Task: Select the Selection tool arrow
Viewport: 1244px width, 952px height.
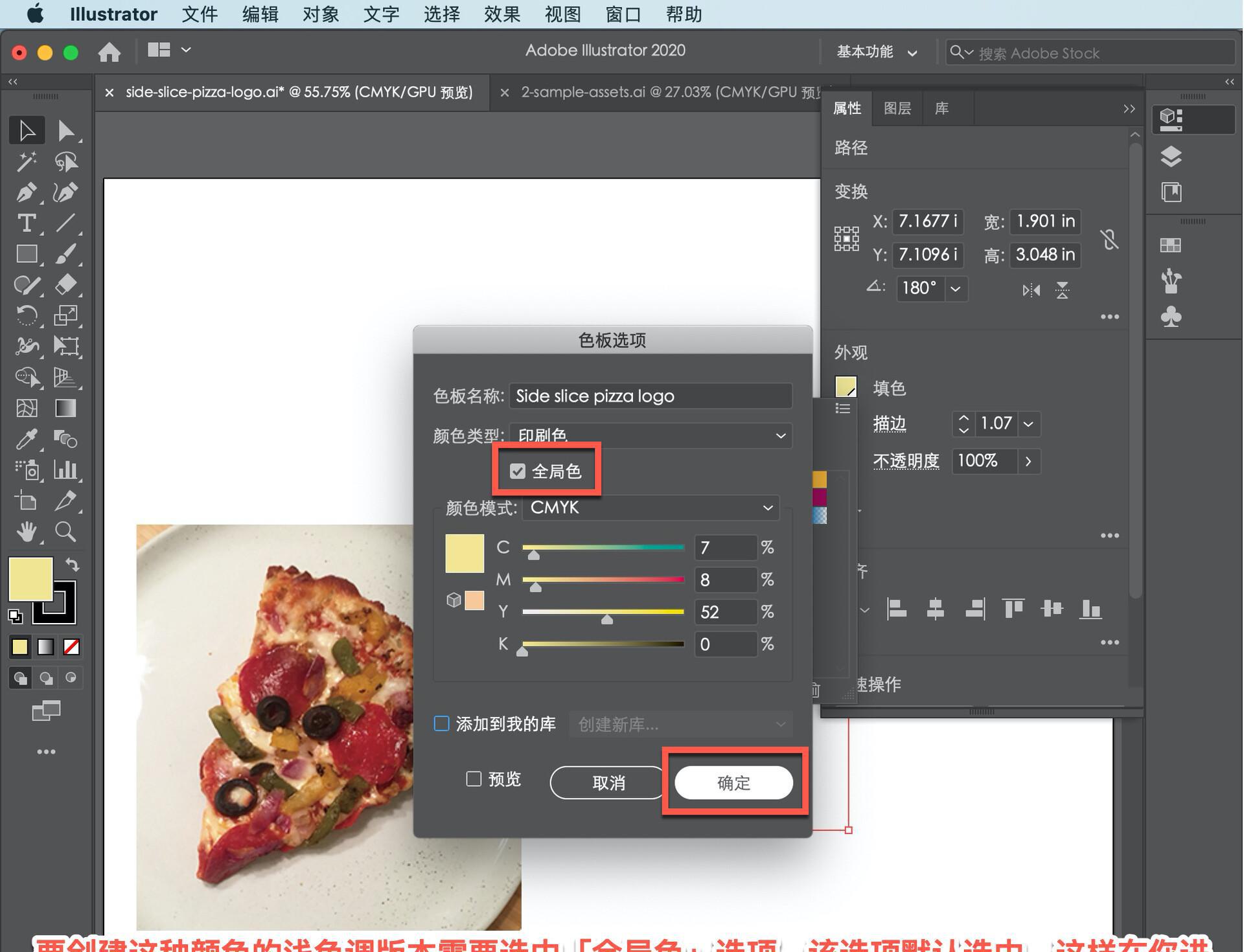Action: pyautogui.click(x=27, y=130)
